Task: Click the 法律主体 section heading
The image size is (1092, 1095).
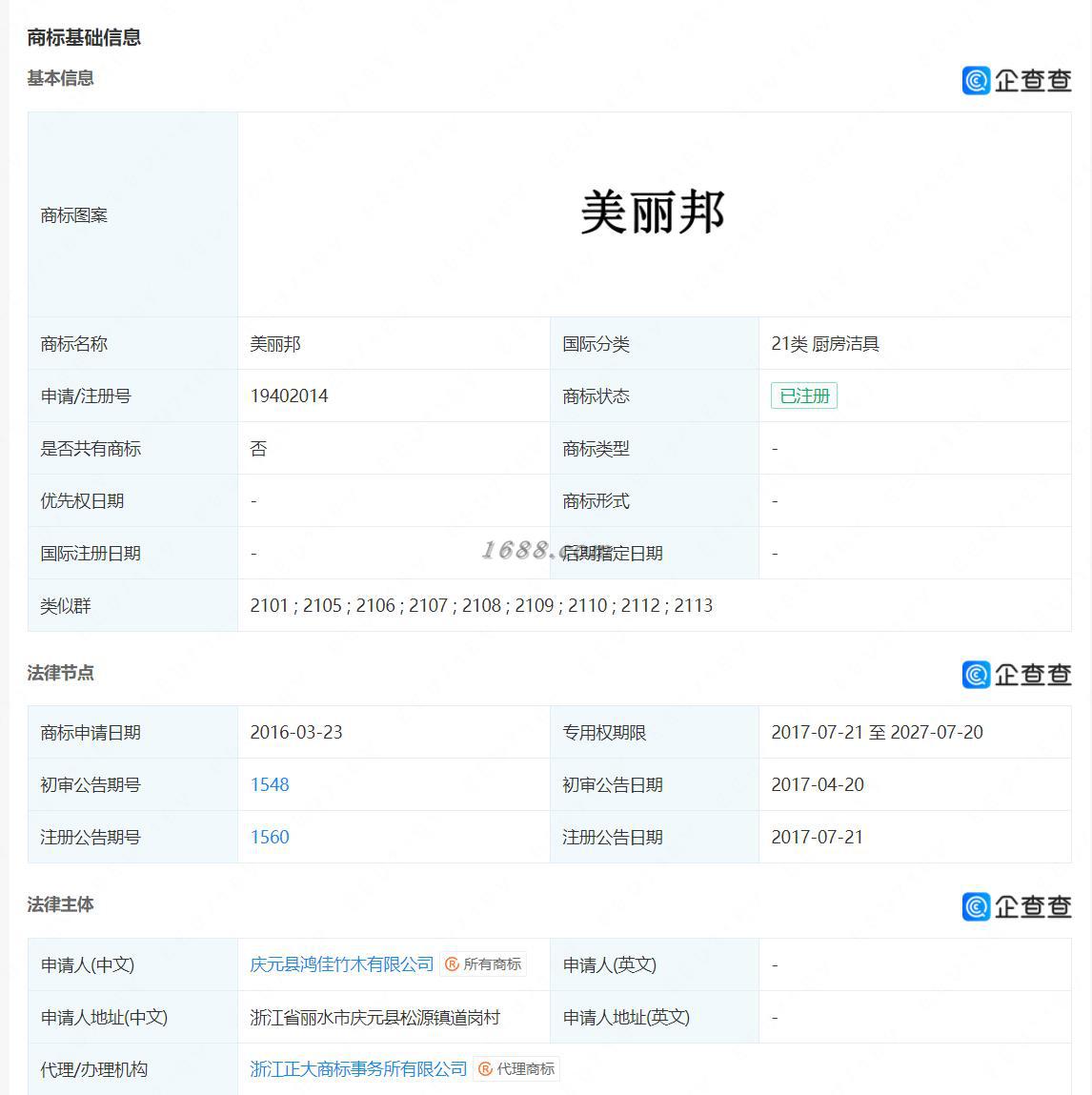Action: pos(60,905)
